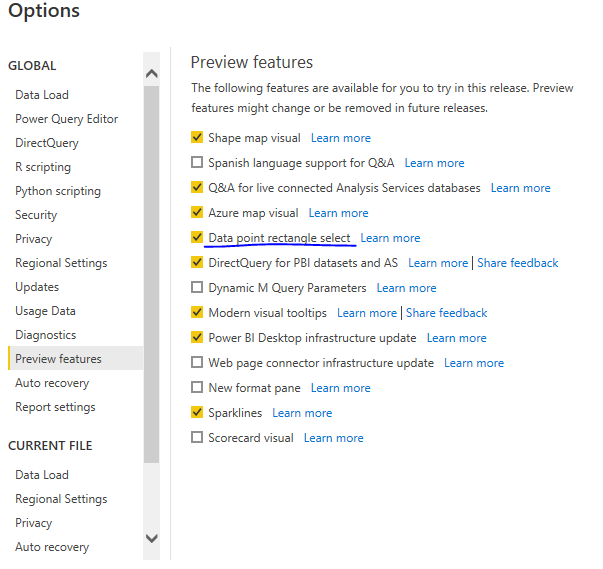The image size is (603, 569).
Task: Uncheck Power BI Desktop infrastructure update
Action: click(x=197, y=337)
